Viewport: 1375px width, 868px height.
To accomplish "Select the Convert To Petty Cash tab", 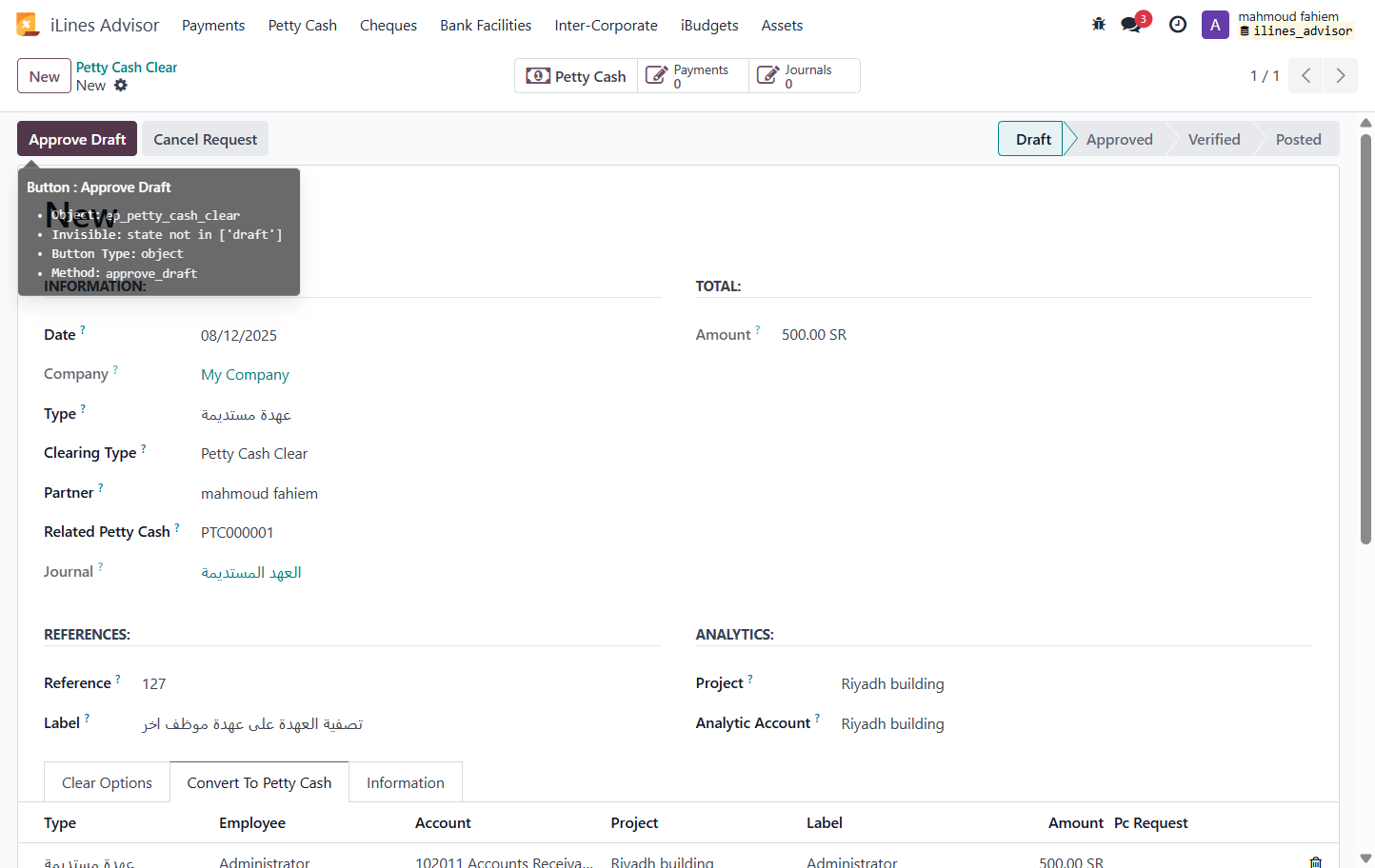I will tap(259, 782).
